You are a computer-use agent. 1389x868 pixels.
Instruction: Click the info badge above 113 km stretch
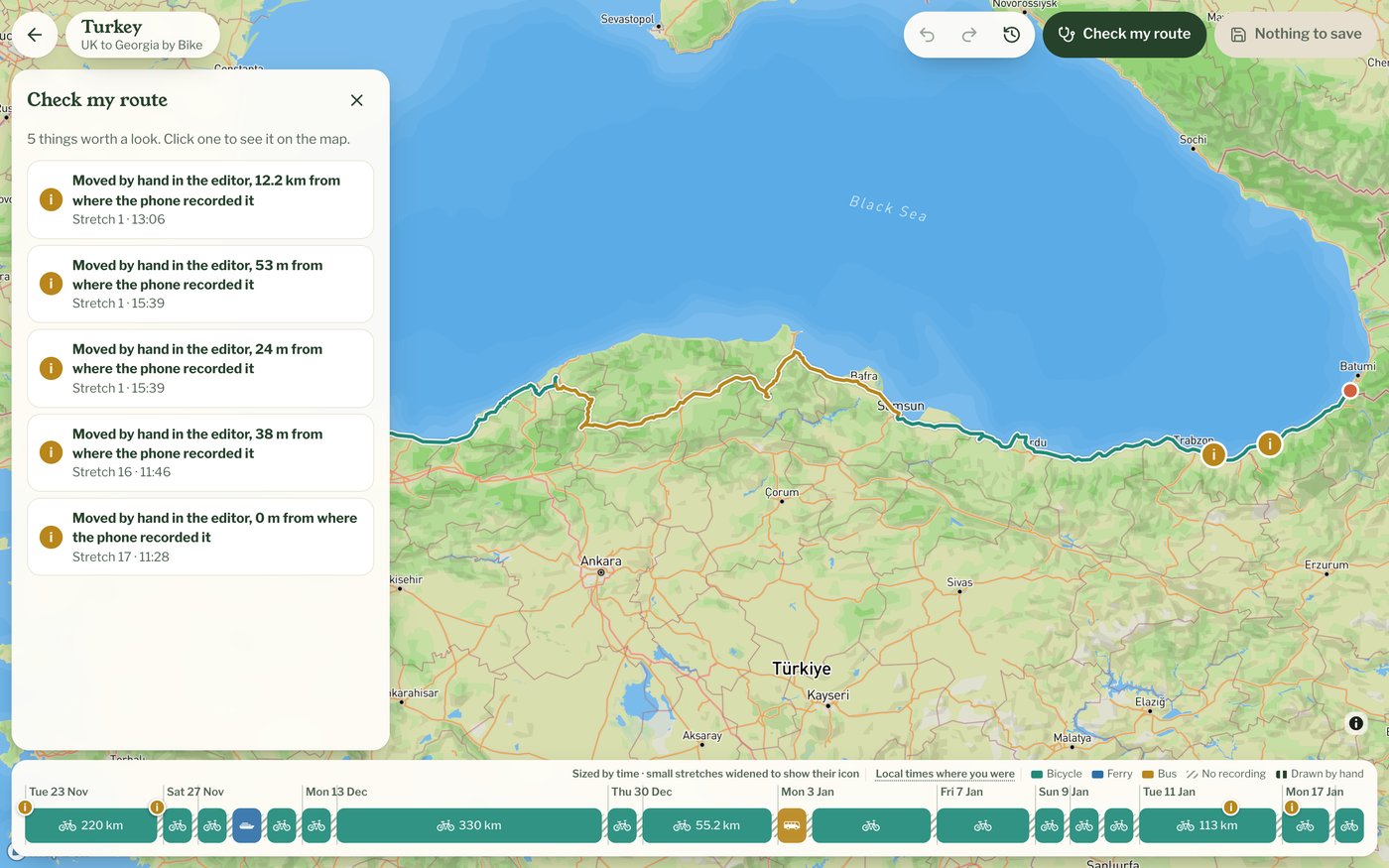[1230, 807]
